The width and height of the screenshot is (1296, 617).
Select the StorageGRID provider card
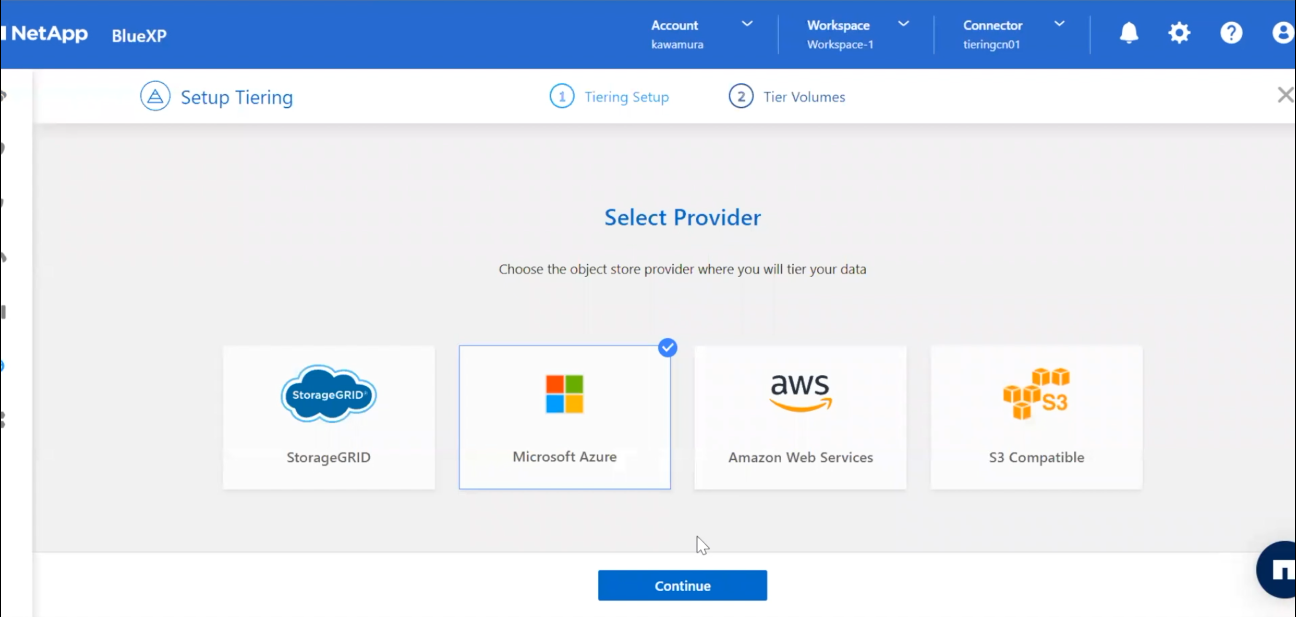(329, 418)
